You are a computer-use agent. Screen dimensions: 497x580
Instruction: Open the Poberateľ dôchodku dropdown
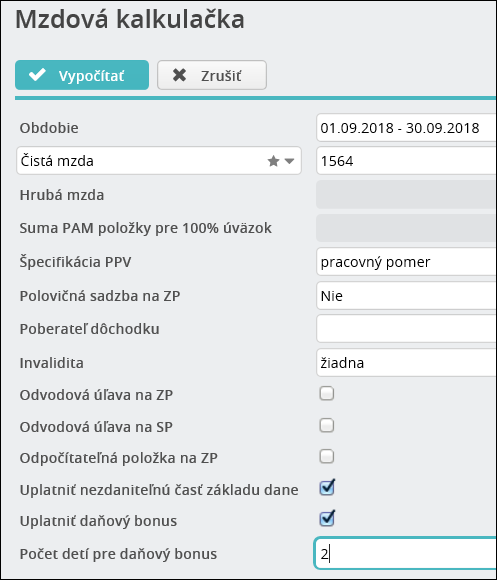click(407, 329)
